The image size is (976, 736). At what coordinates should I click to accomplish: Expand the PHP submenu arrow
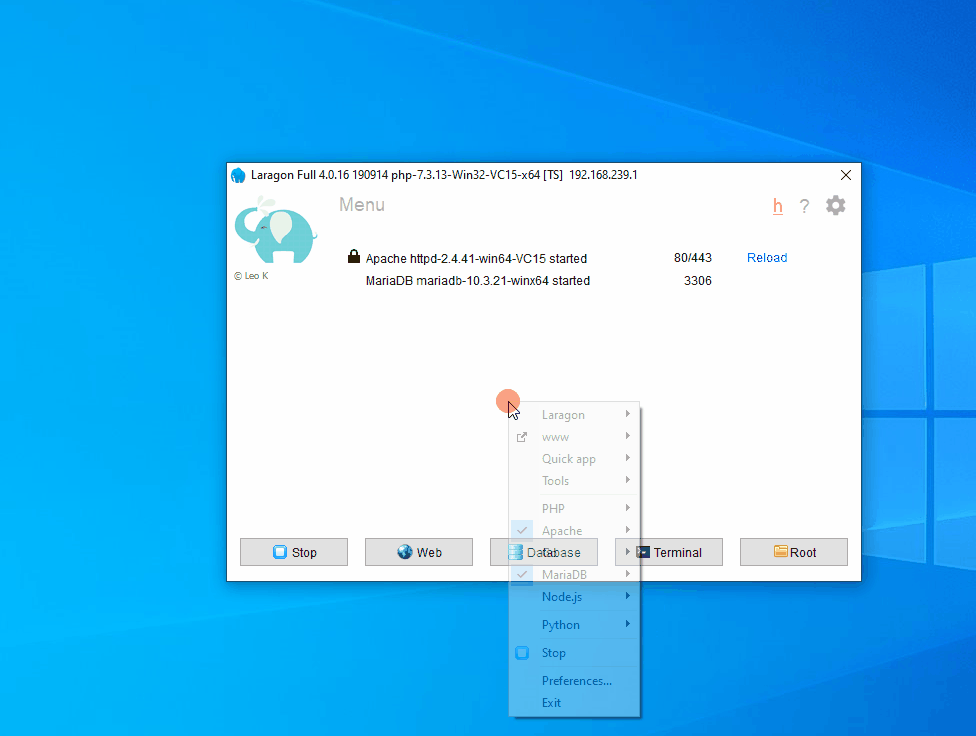[x=627, y=507]
